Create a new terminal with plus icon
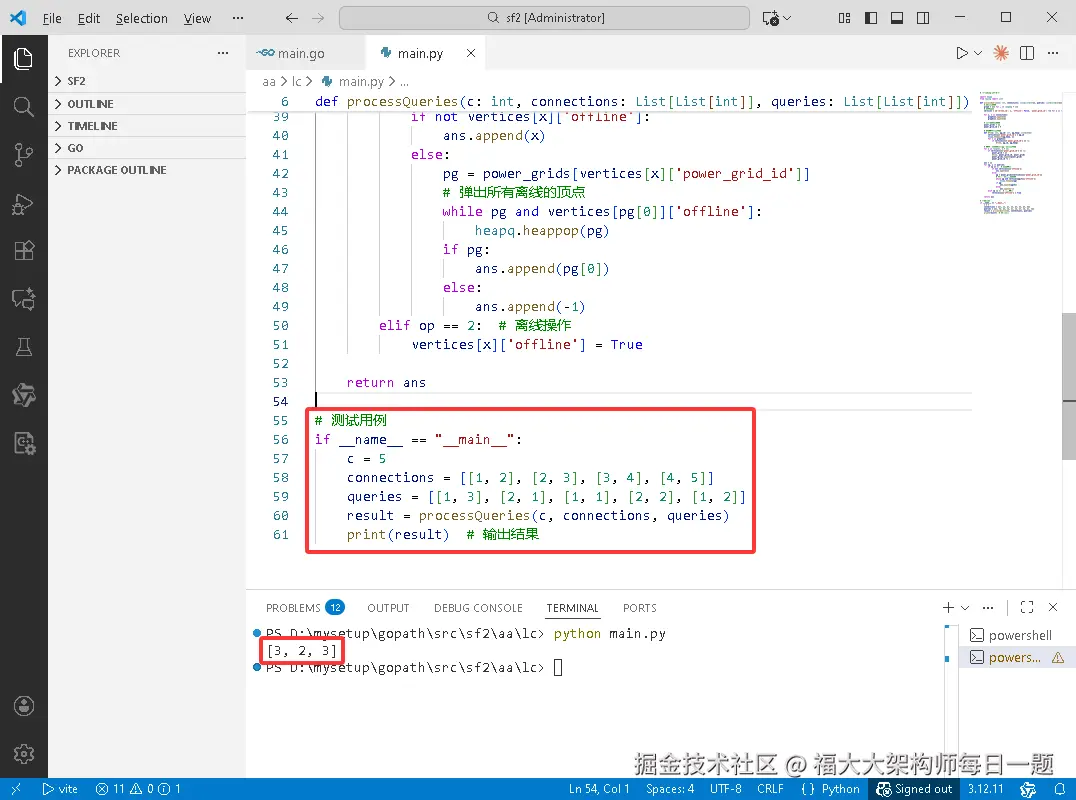Screen dimensions: 1076x800 [x=948, y=607]
